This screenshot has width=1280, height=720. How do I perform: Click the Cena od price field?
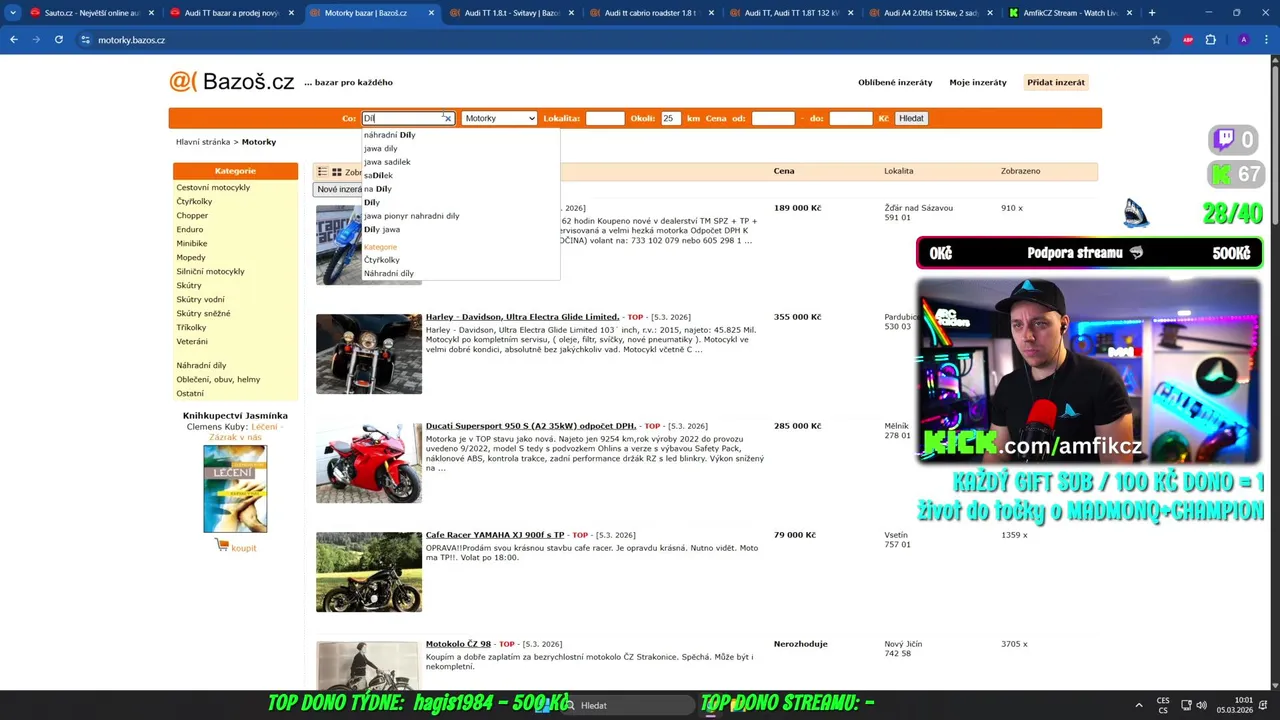tap(773, 118)
